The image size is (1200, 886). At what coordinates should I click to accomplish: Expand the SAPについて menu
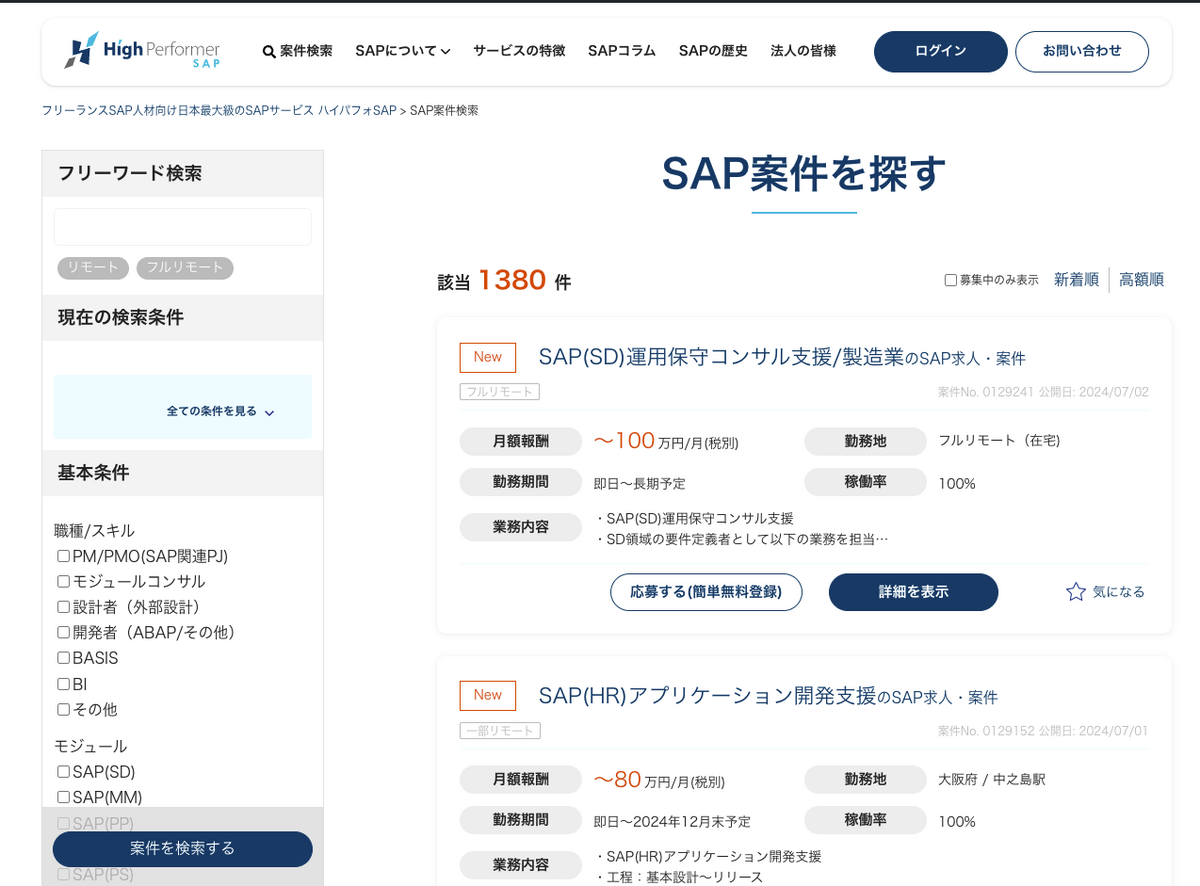(x=403, y=51)
